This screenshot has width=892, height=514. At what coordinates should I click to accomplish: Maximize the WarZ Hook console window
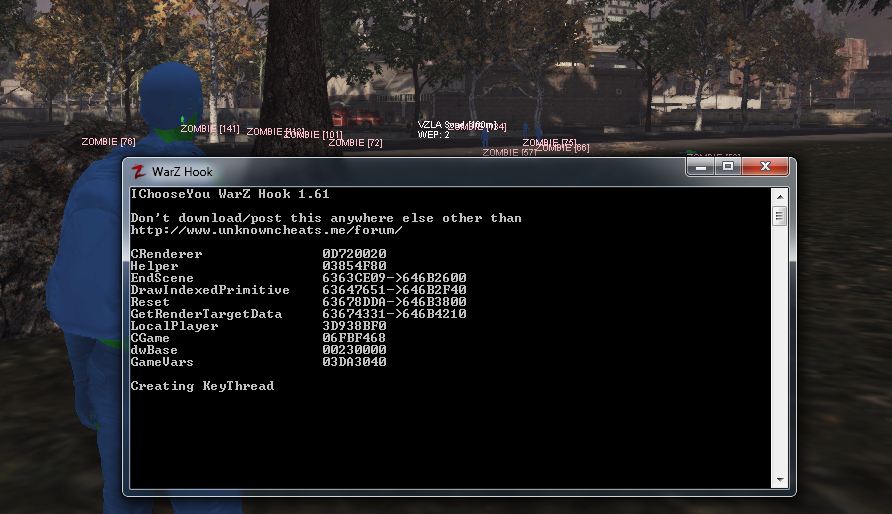pos(728,167)
